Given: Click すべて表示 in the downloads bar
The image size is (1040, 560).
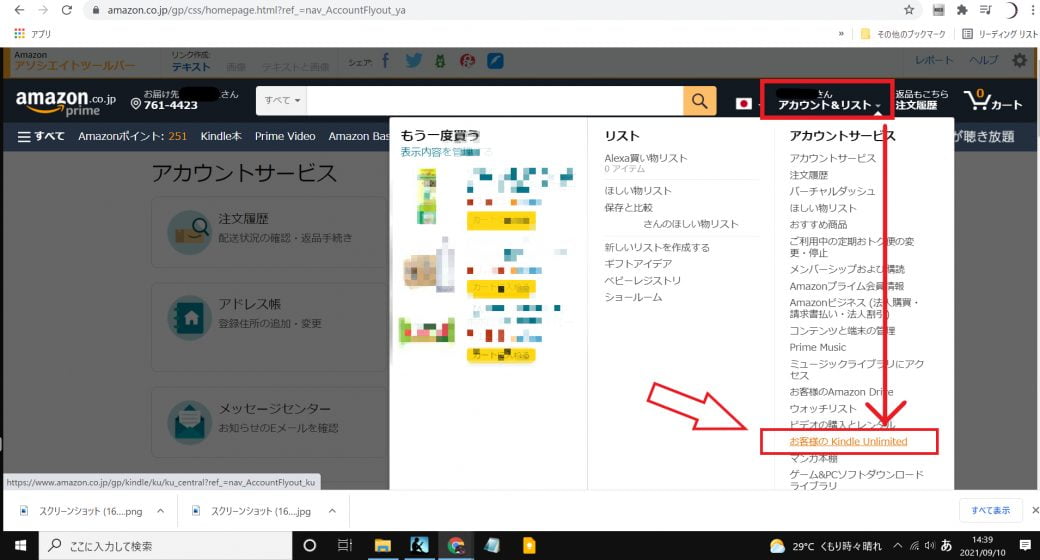Looking at the screenshot, I should click(x=990, y=510).
